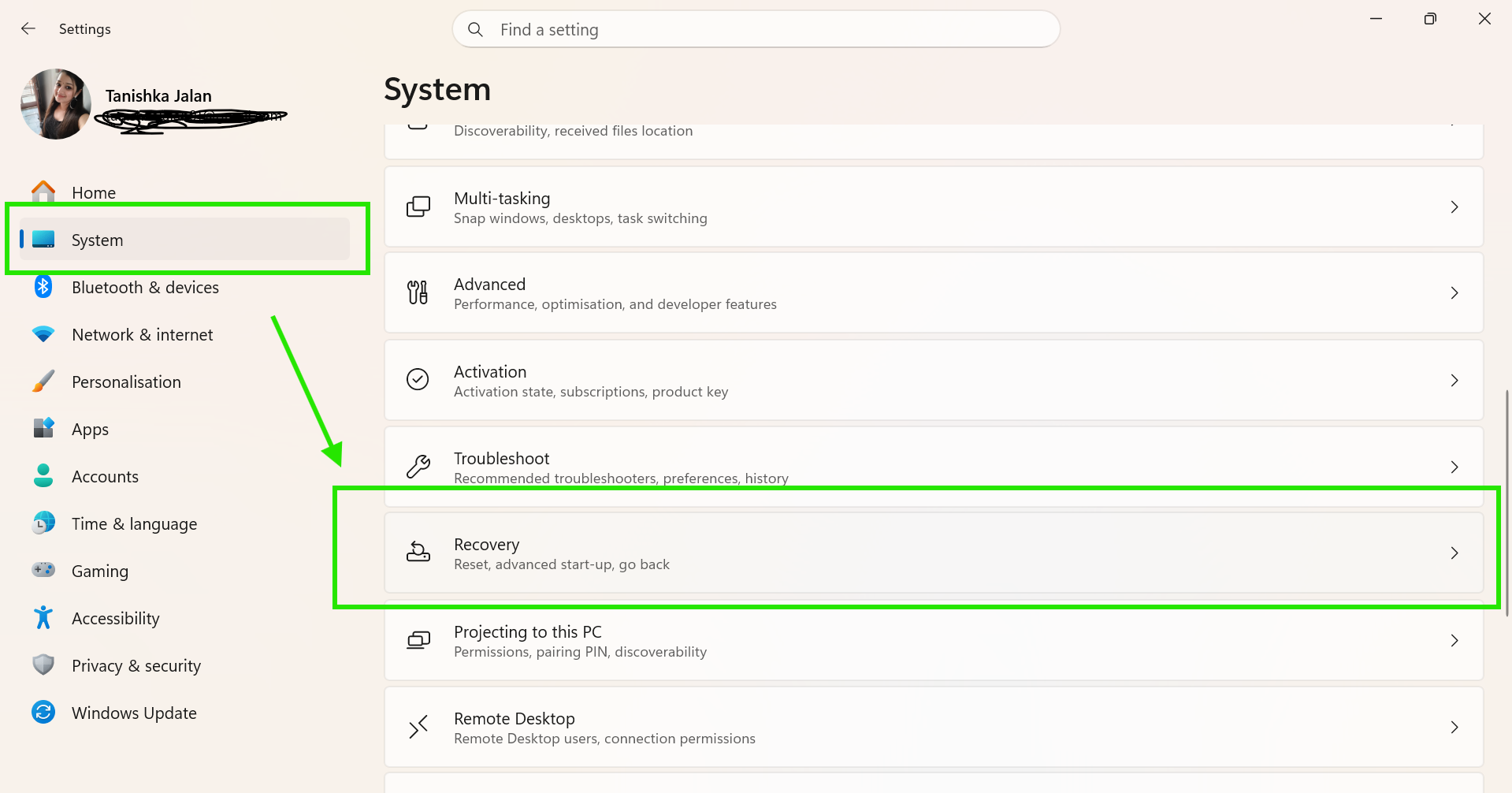This screenshot has height=793, width=1512.
Task: Click the search magnifier icon
Action: coord(475,30)
